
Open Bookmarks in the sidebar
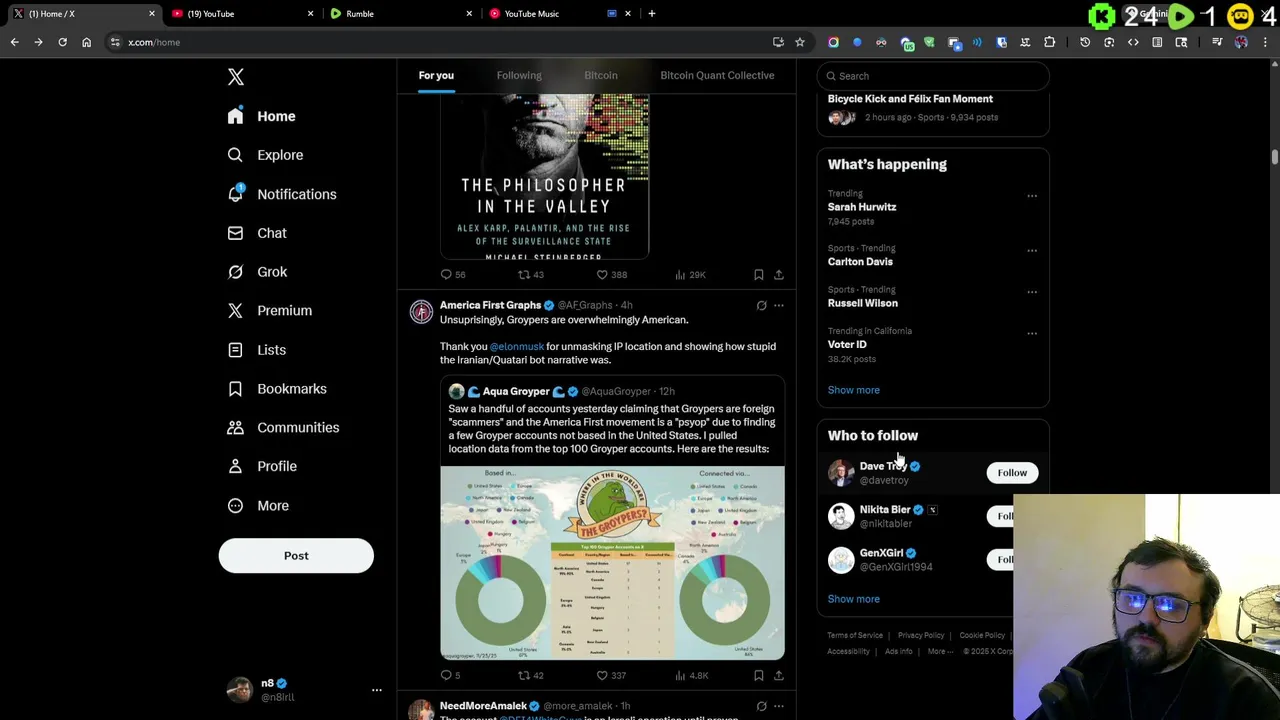pos(277,388)
